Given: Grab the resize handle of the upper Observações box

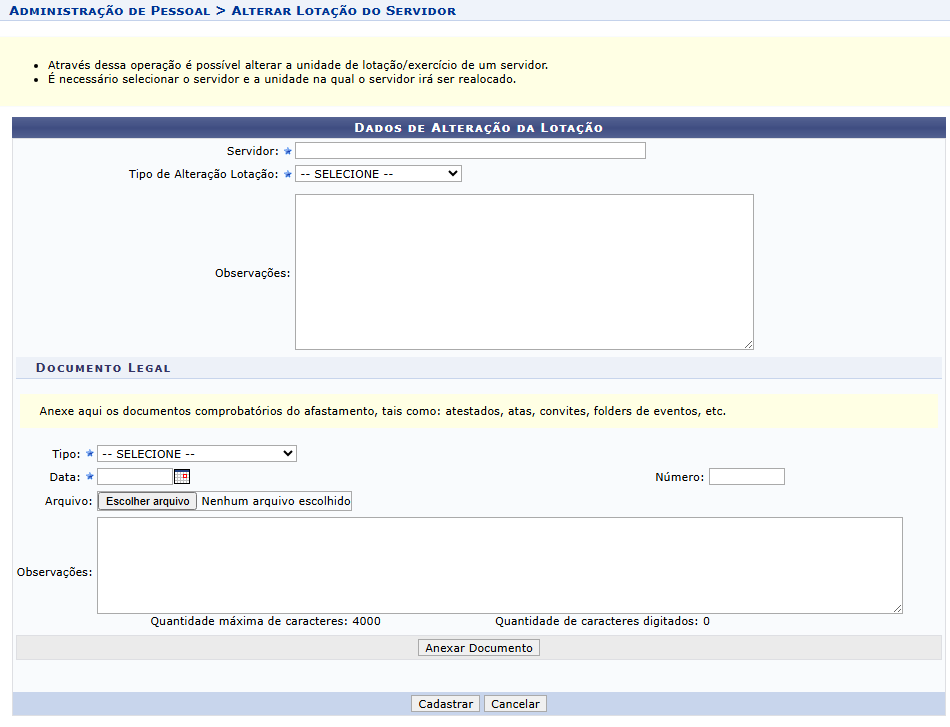Looking at the screenshot, I should pos(747,343).
